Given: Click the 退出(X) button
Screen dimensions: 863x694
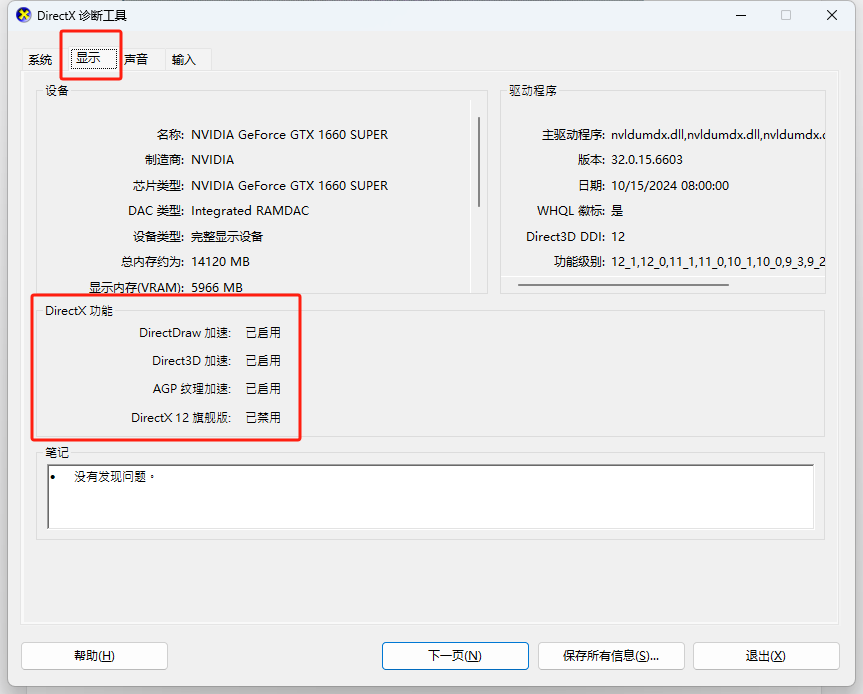Looking at the screenshot, I should 765,656.
